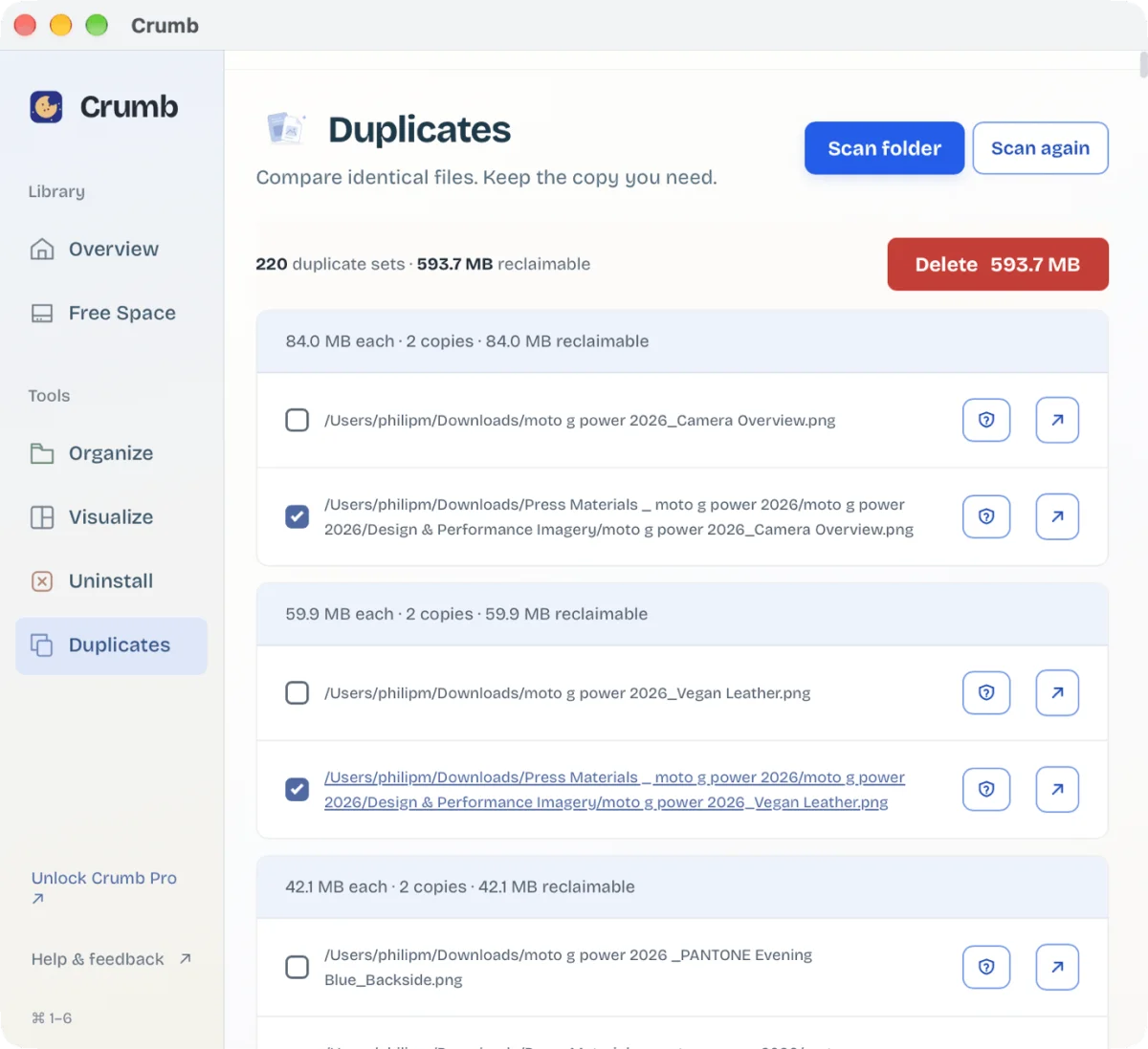The width and height of the screenshot is (1148, 1049).
Task: Click the Scan again button
Action: pos(1040,148)
